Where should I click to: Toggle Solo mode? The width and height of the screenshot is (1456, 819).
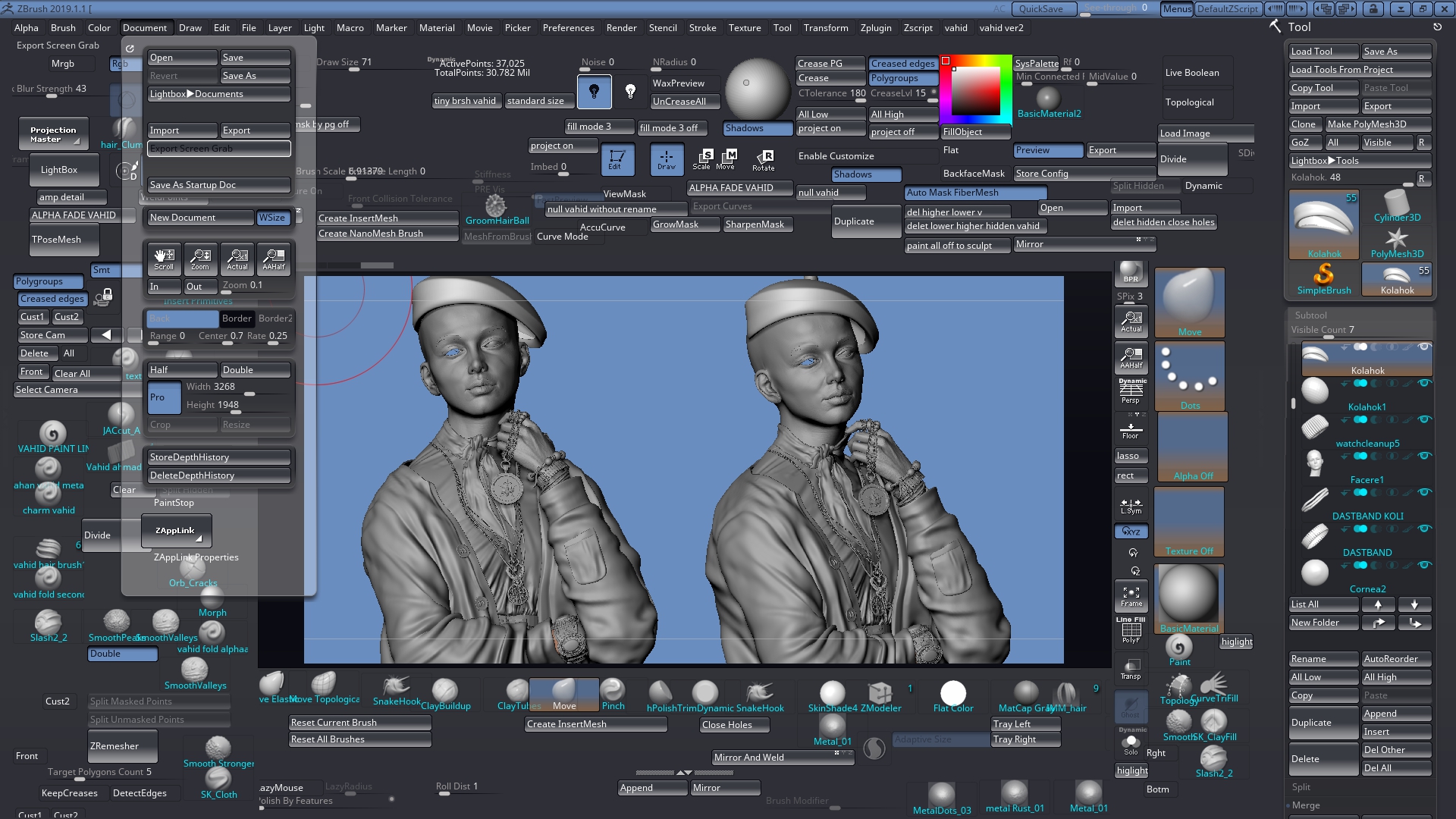click(1131, 744)
